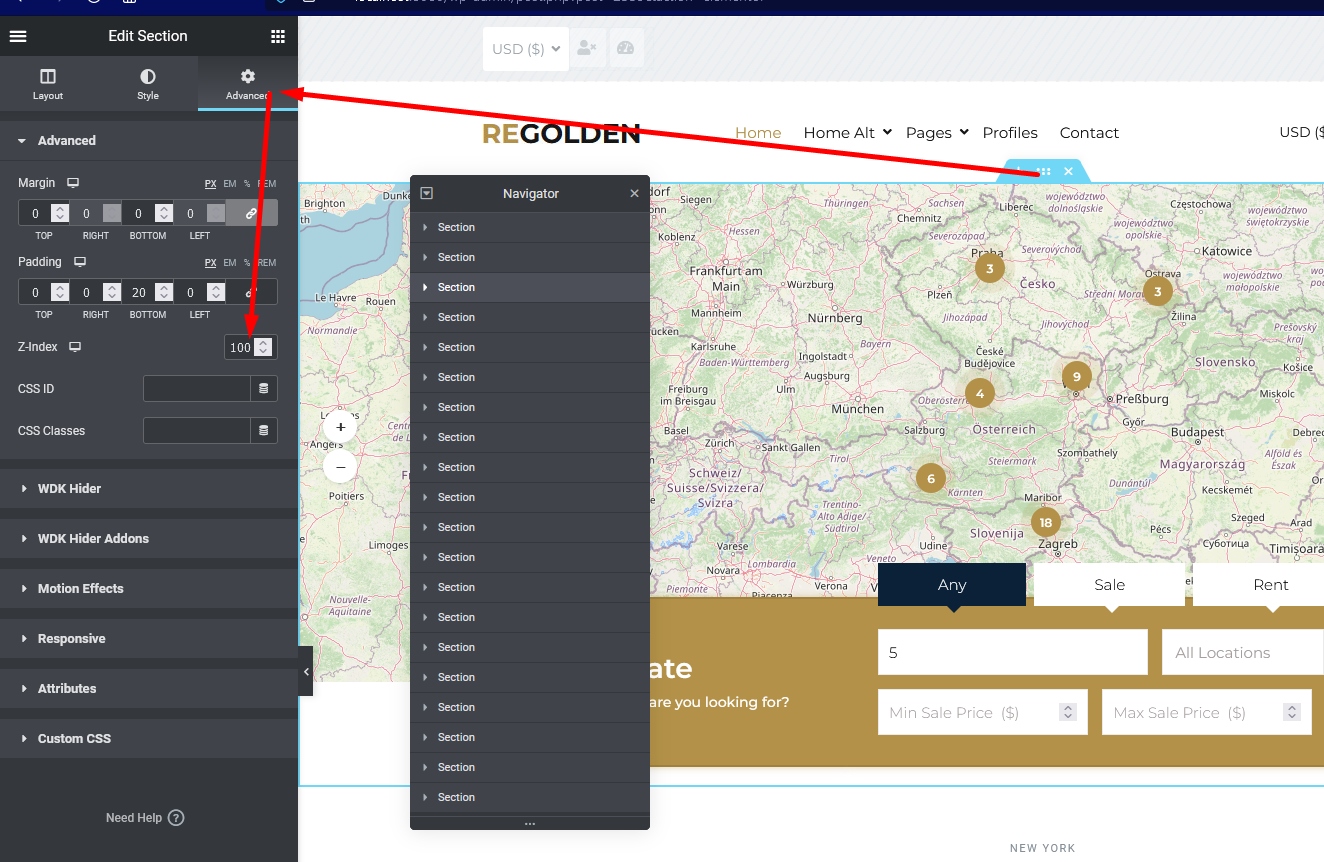1324x862 pixels.
Task: Switch to the Layout tab
Action: (48, 84)
